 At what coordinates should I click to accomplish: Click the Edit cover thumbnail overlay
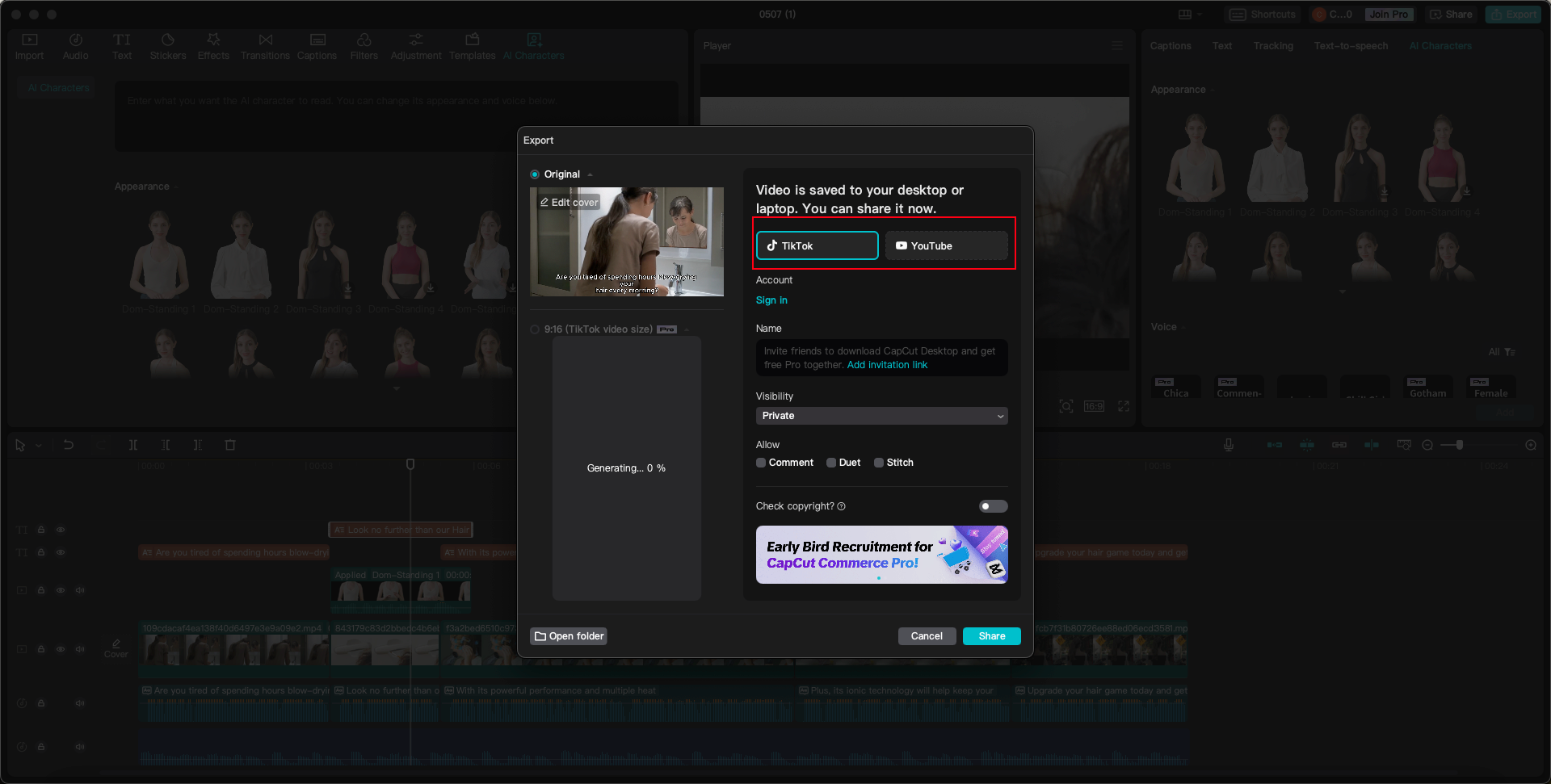(x=570, y=203)
